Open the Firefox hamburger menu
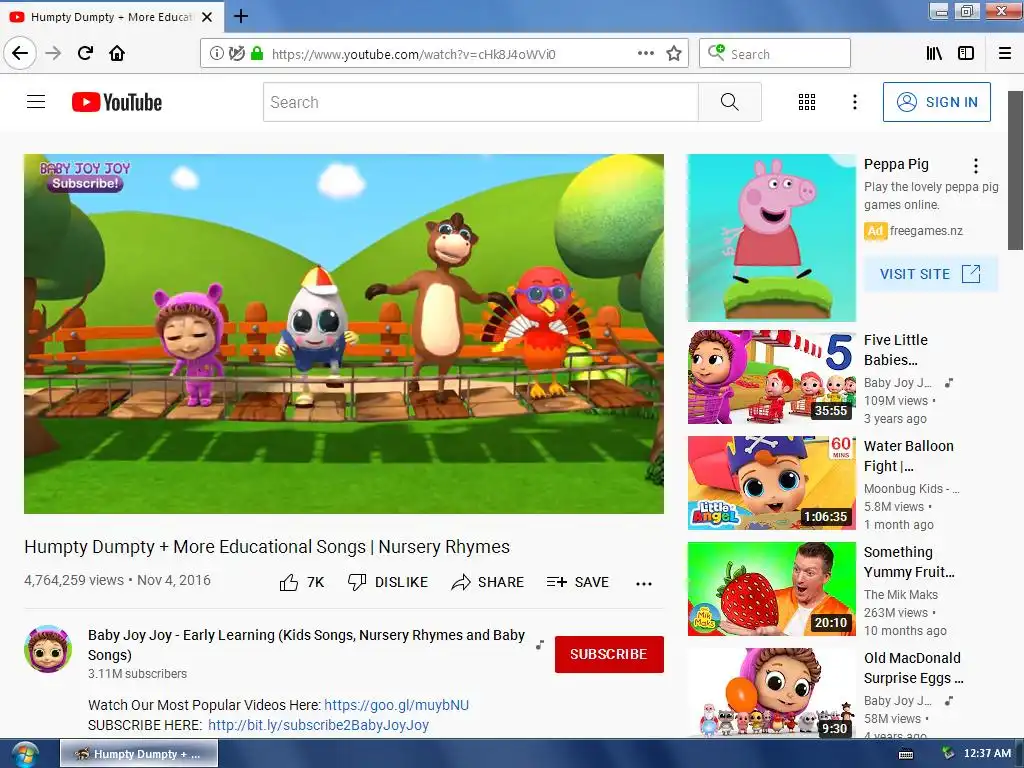This screenshot has width=1024, height=768. pos(1005,54)
